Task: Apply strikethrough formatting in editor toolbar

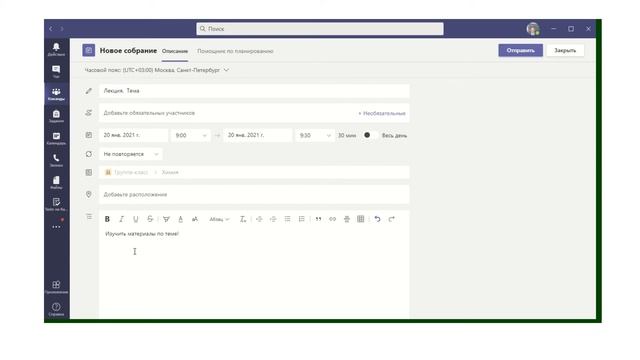Action: pyautogui.click(x=150, y=219)
